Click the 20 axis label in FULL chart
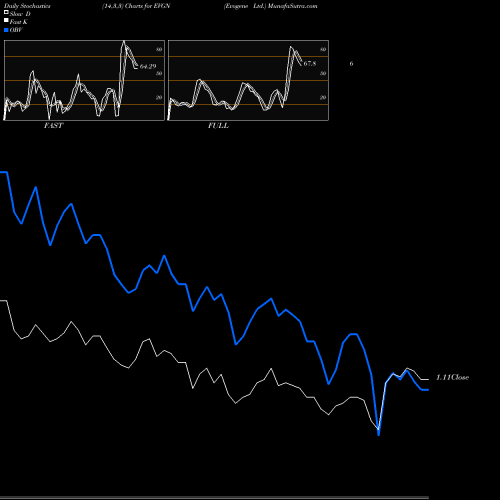 pyautogui.click(x=323, y=97)
